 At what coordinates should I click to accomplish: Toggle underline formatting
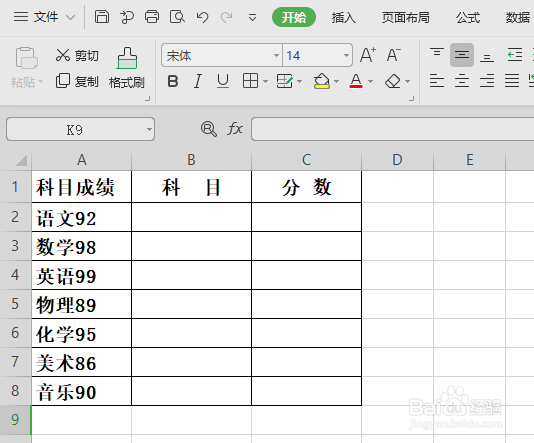click(x=223, y=81)
